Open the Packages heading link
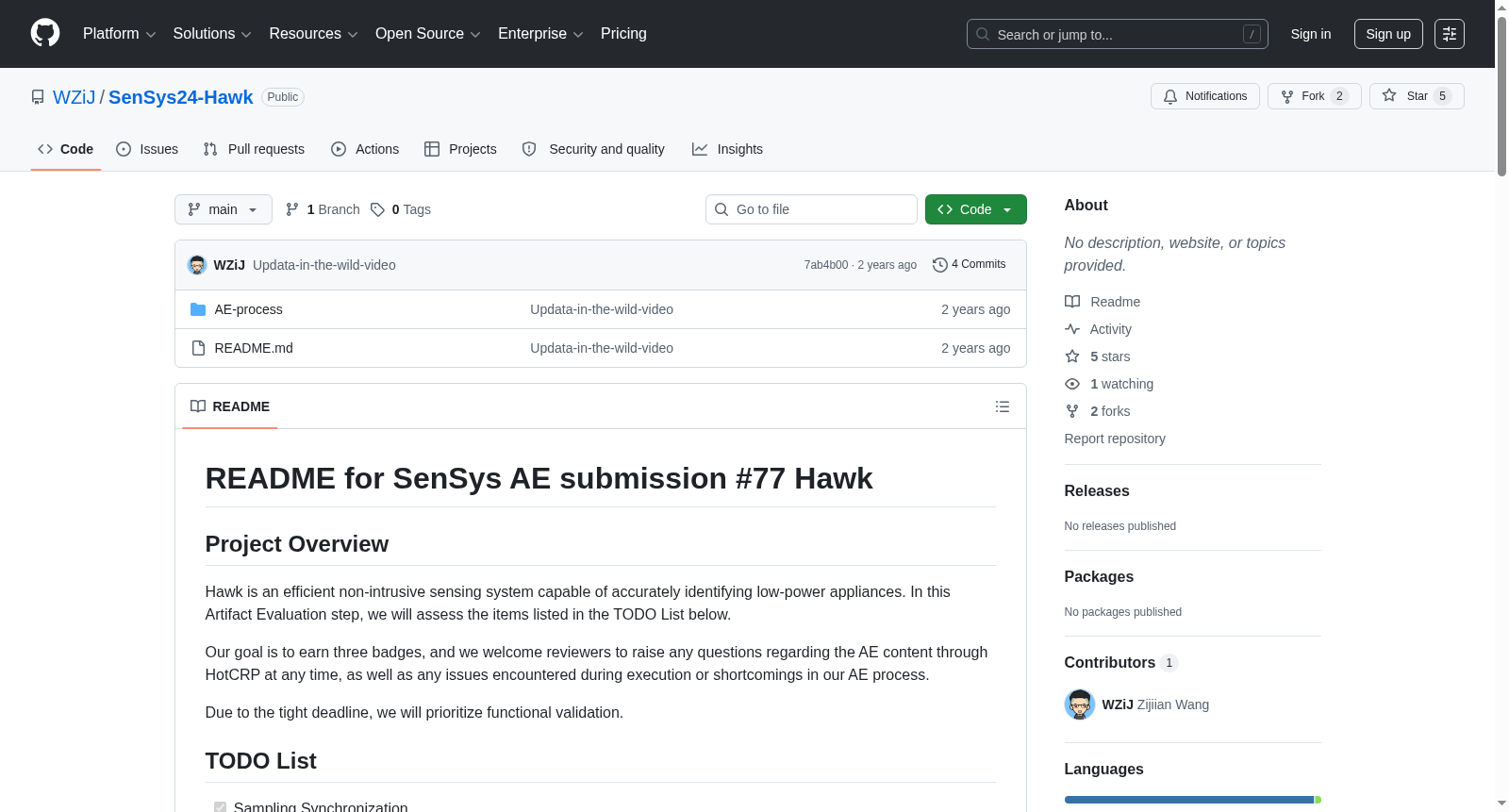This screenshot has height=812, width=1509. pos(1099,576)
